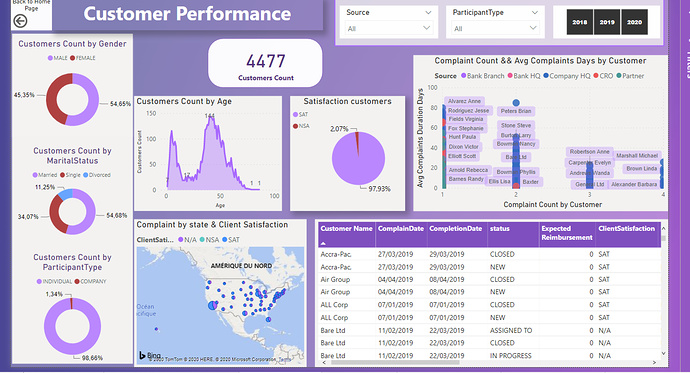Click the ASSIGNED TO status cell
The image size is (690, 373).
511,330
